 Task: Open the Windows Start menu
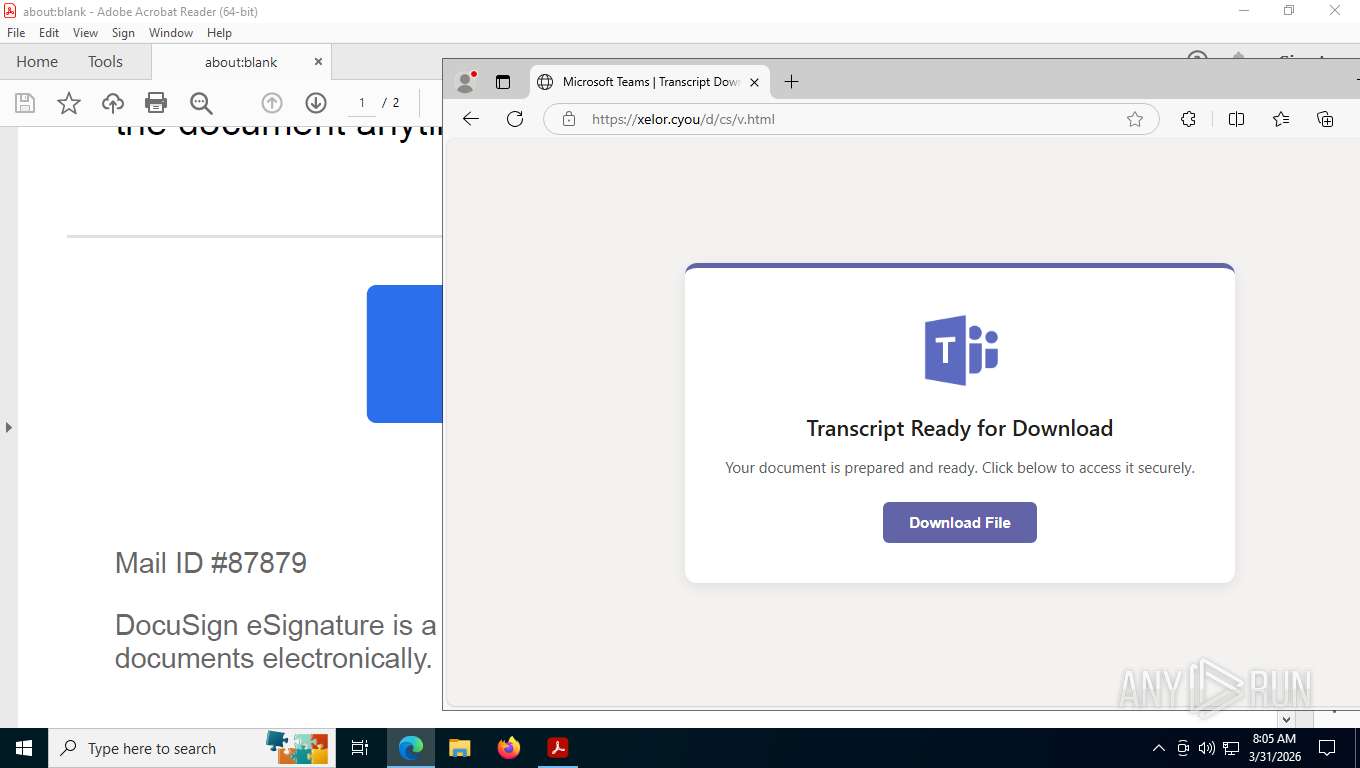(24, 748)
